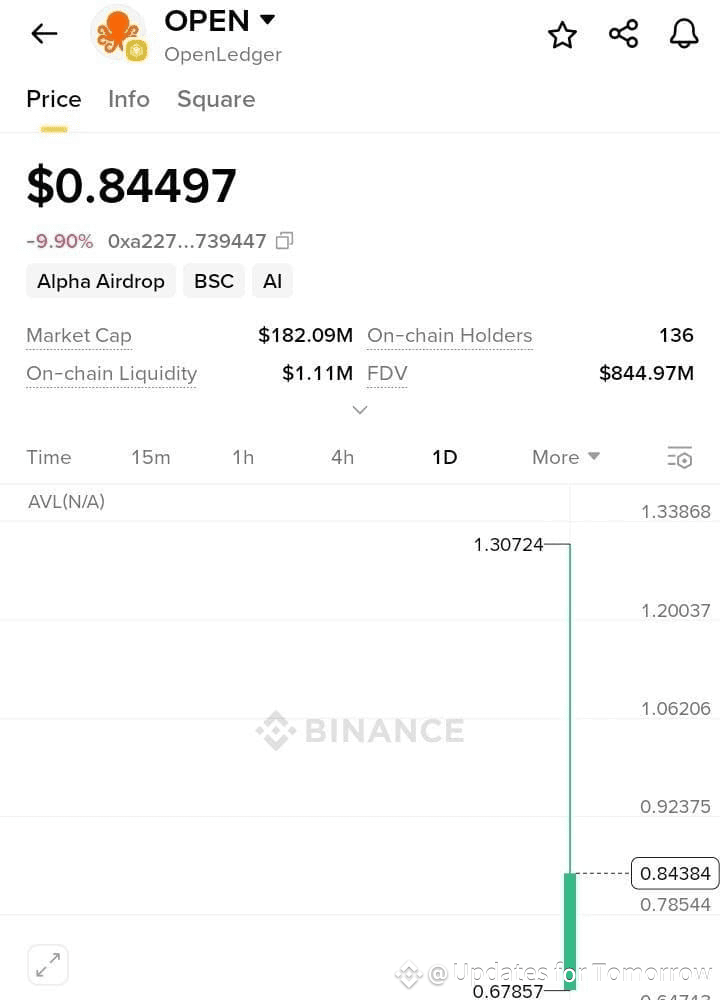This screenshot has height=1000, width=720.
Task: Switch to the Info tab
Action: coord(129,99)
